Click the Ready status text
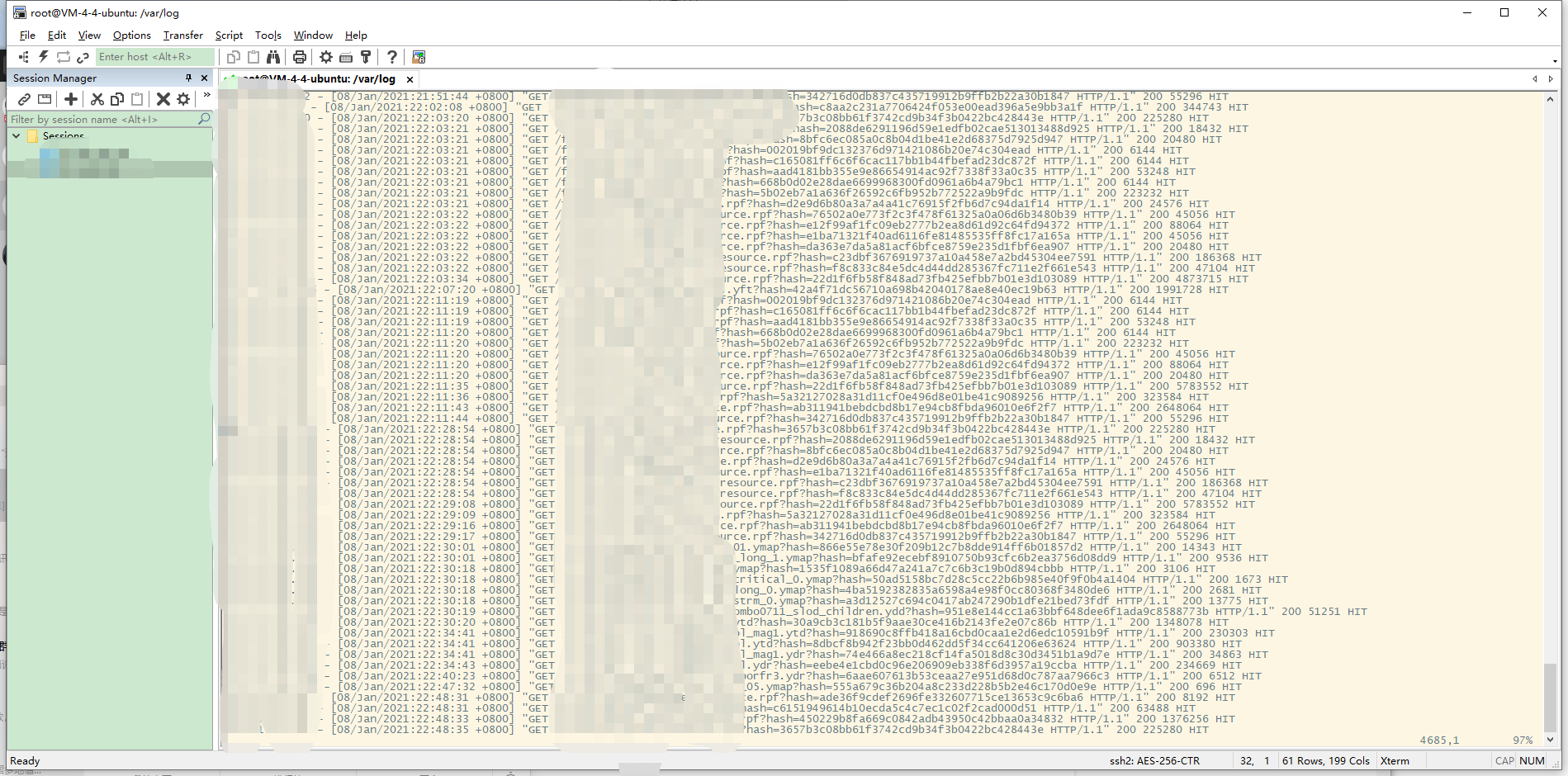Screen dimensions: 1568x776 25,761
